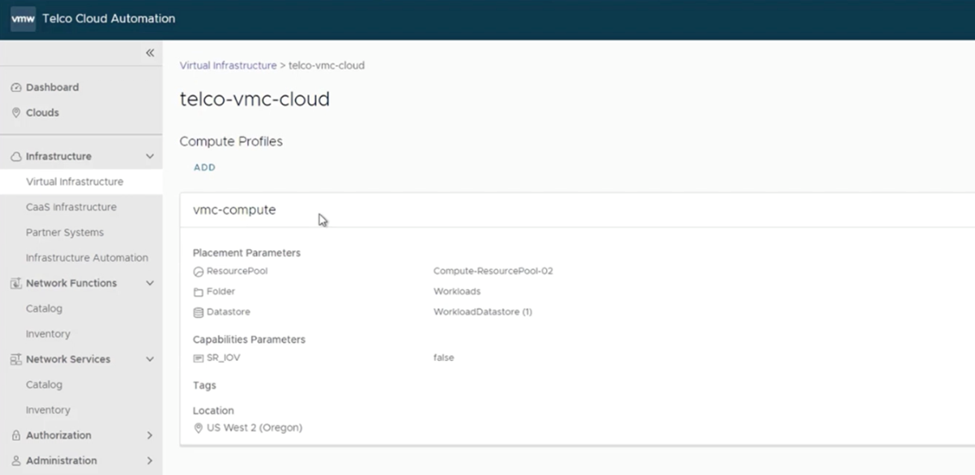The image size is (975, 475).
Task: Collapse the Network Services section chevron
Action: tap(150, 359)
